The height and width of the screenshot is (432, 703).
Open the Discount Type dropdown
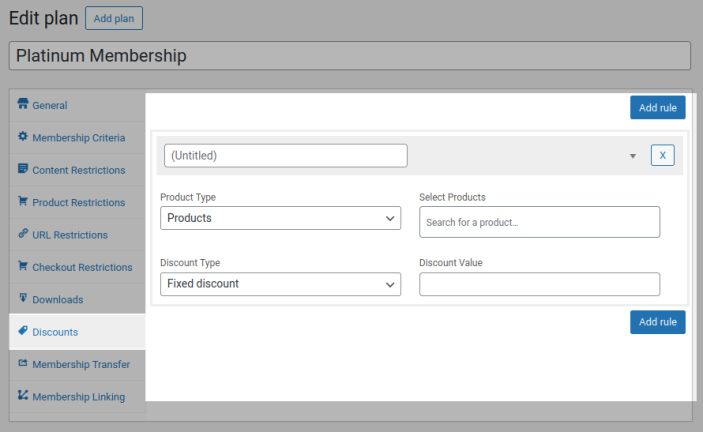[x=281, y=284]
